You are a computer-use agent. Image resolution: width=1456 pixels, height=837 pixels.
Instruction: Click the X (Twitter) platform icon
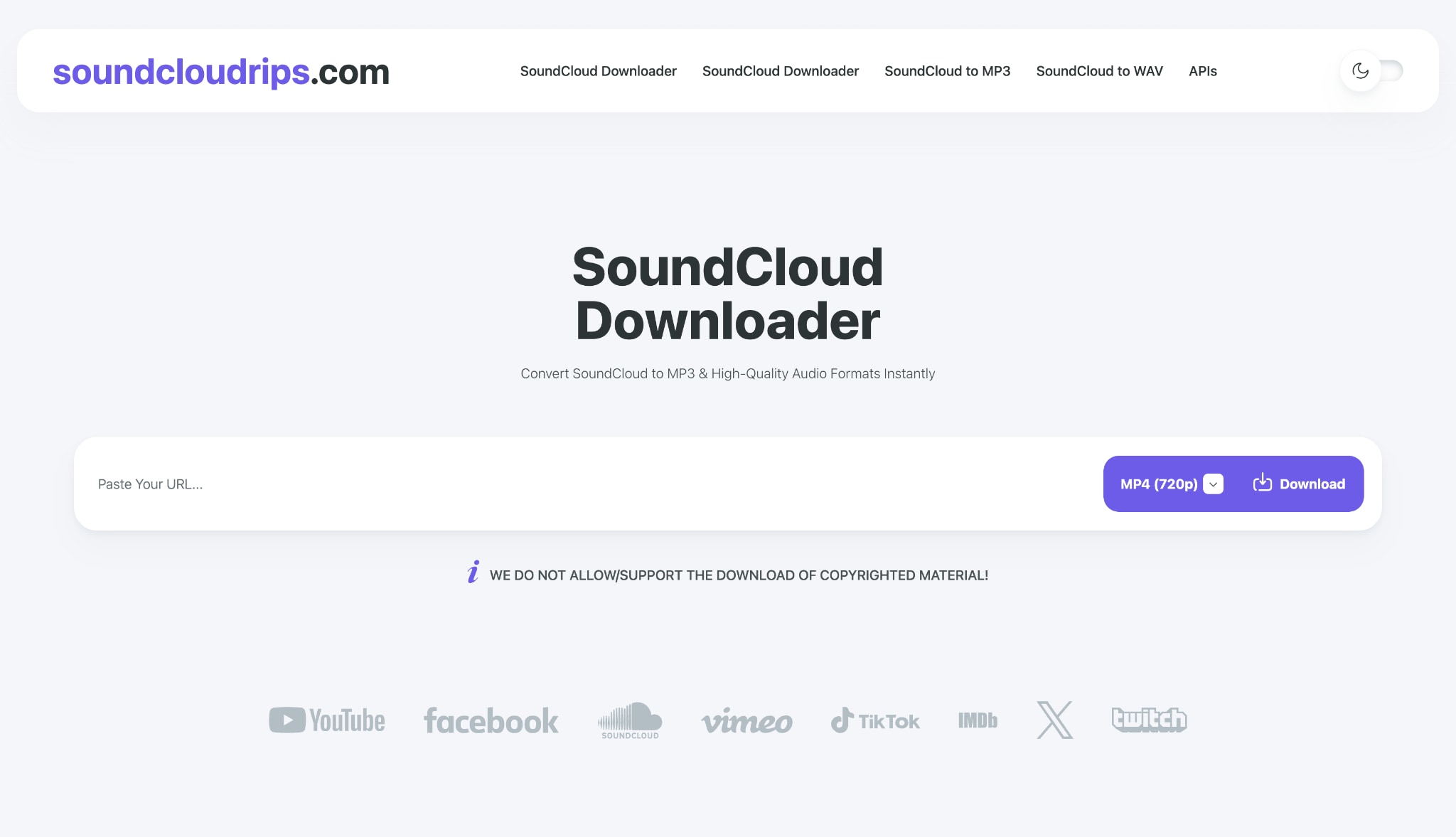pyautogui.click(x=1055, y=720)
